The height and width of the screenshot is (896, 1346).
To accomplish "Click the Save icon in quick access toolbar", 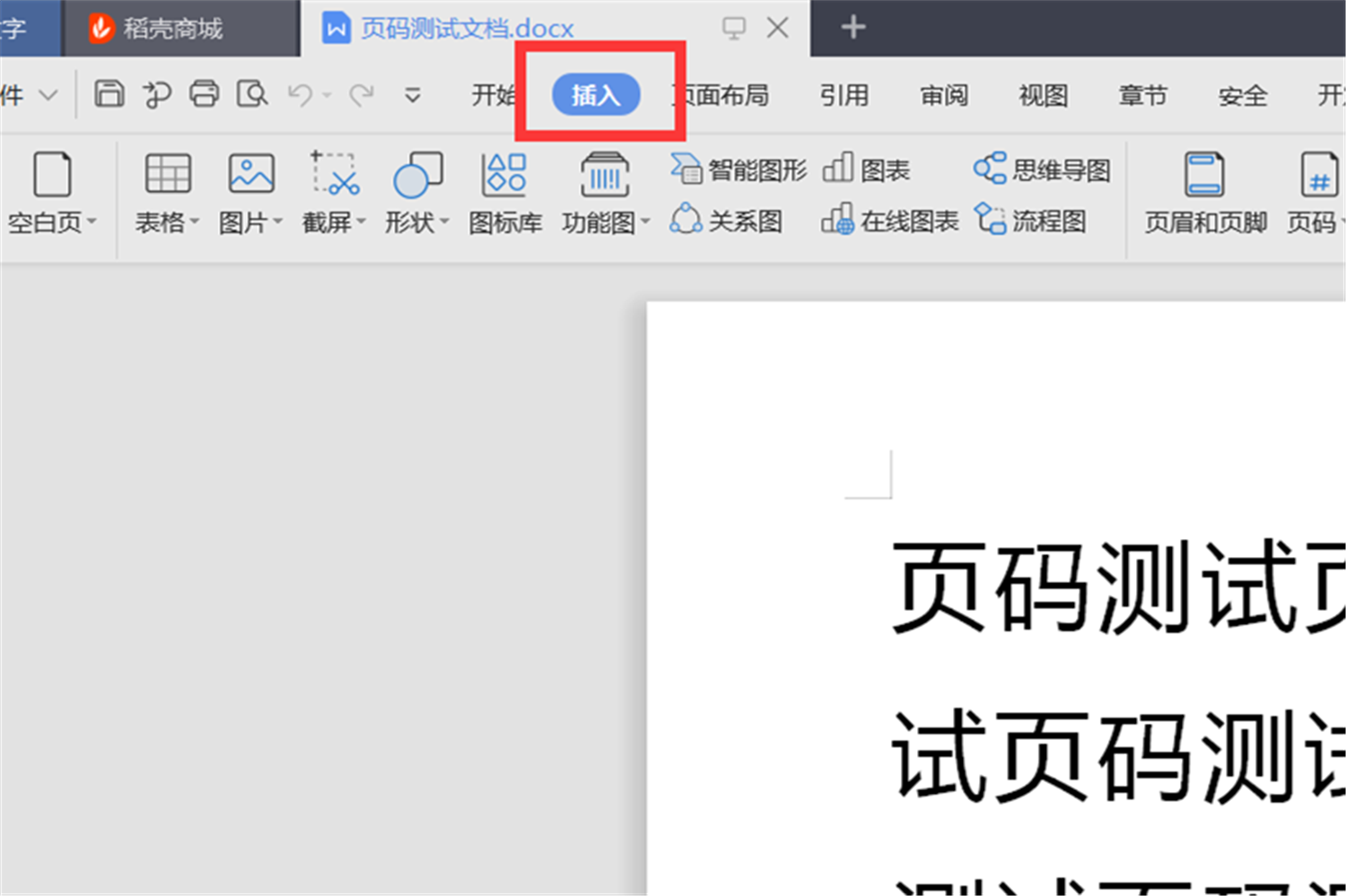I will pos(109,93).
